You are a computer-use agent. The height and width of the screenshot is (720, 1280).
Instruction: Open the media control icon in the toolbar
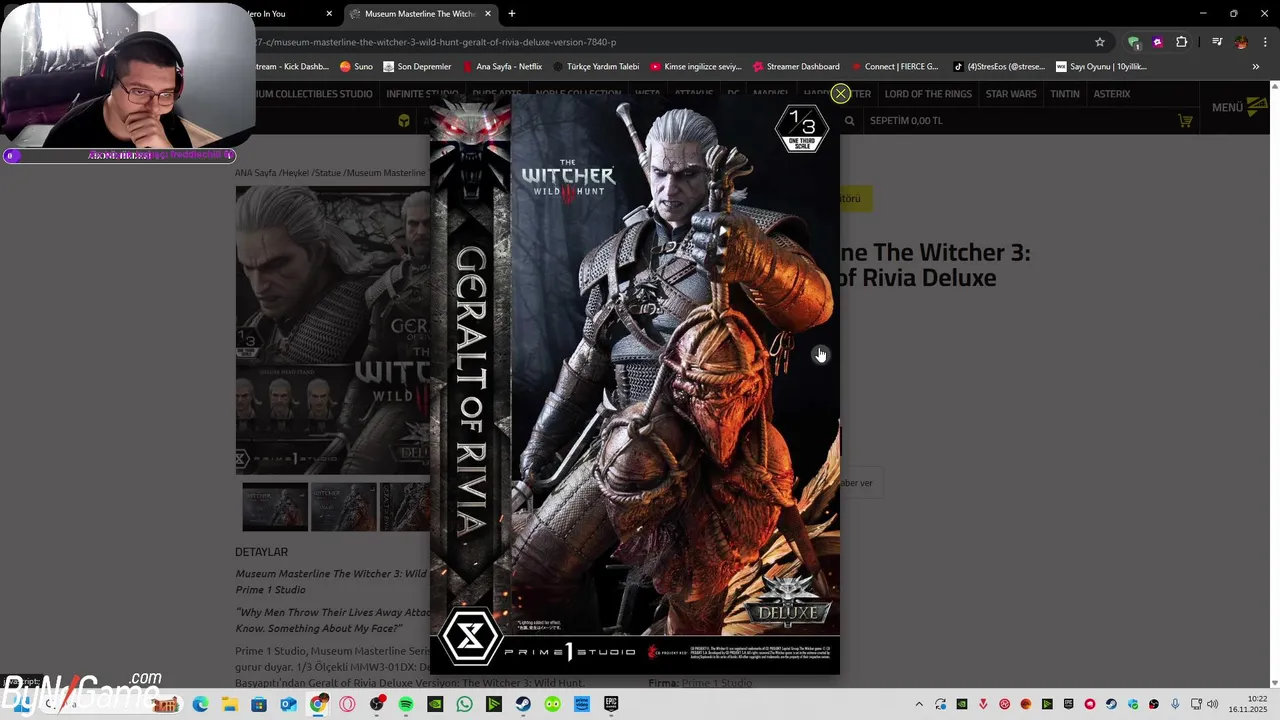(1217, 42)
